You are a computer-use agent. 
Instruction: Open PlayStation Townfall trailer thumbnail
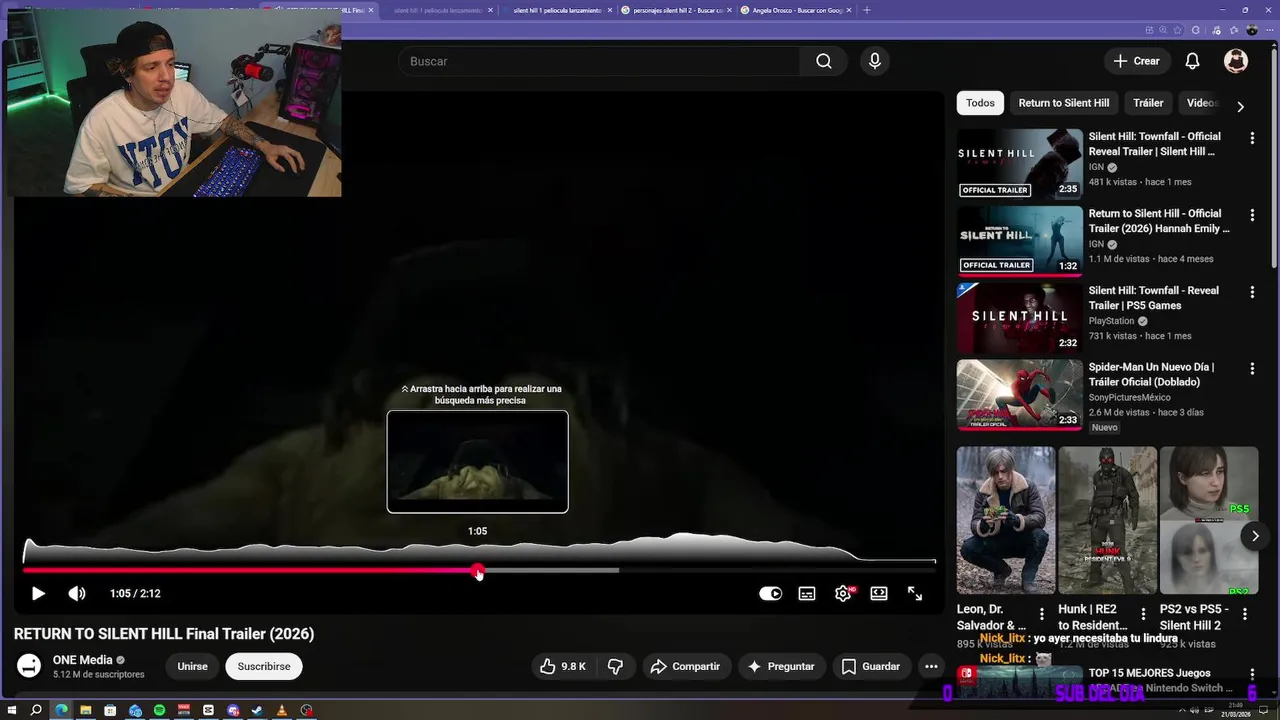coord(1019,318)
